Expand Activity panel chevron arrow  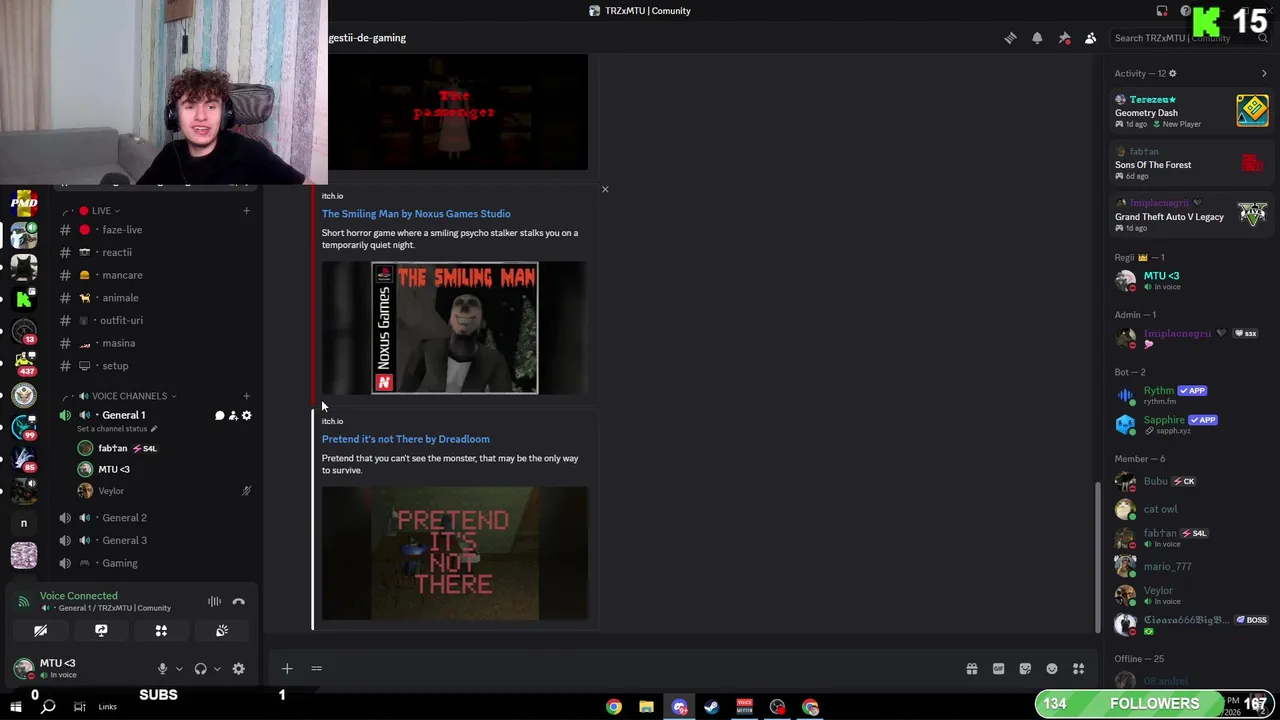pos(1264,73)
